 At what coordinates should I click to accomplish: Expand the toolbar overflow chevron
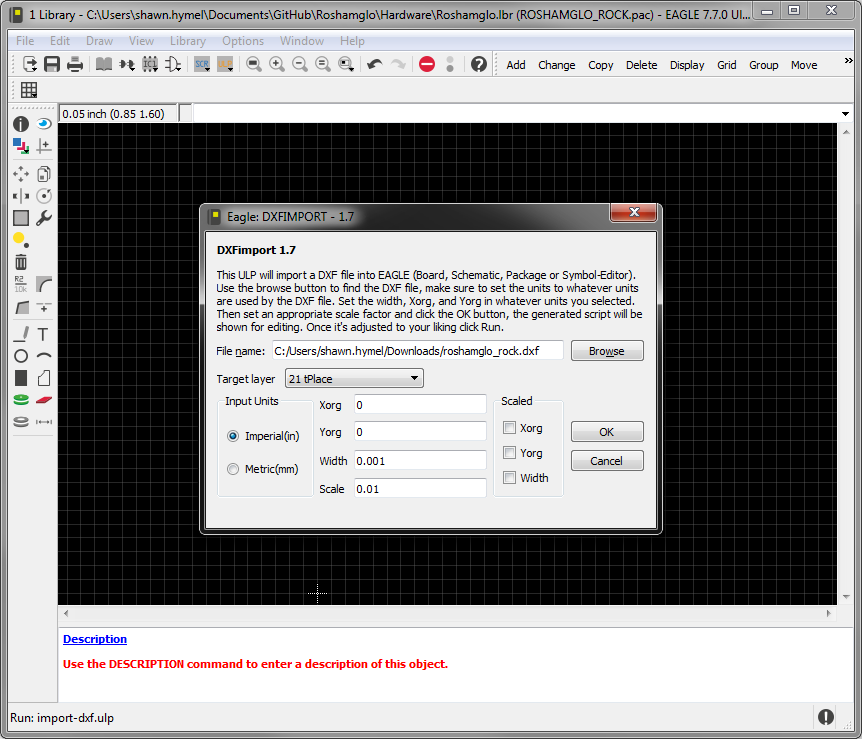tap(848, 60)
